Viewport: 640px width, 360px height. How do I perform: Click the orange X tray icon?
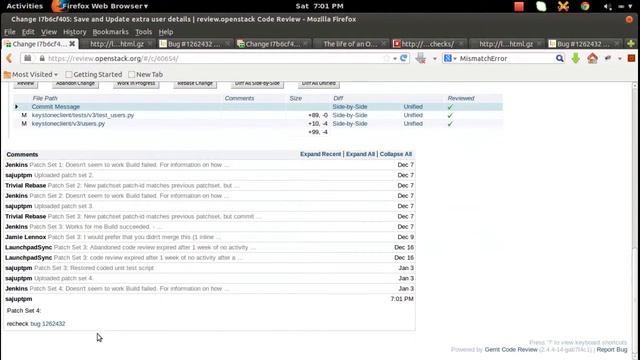[x=563, y=6]
